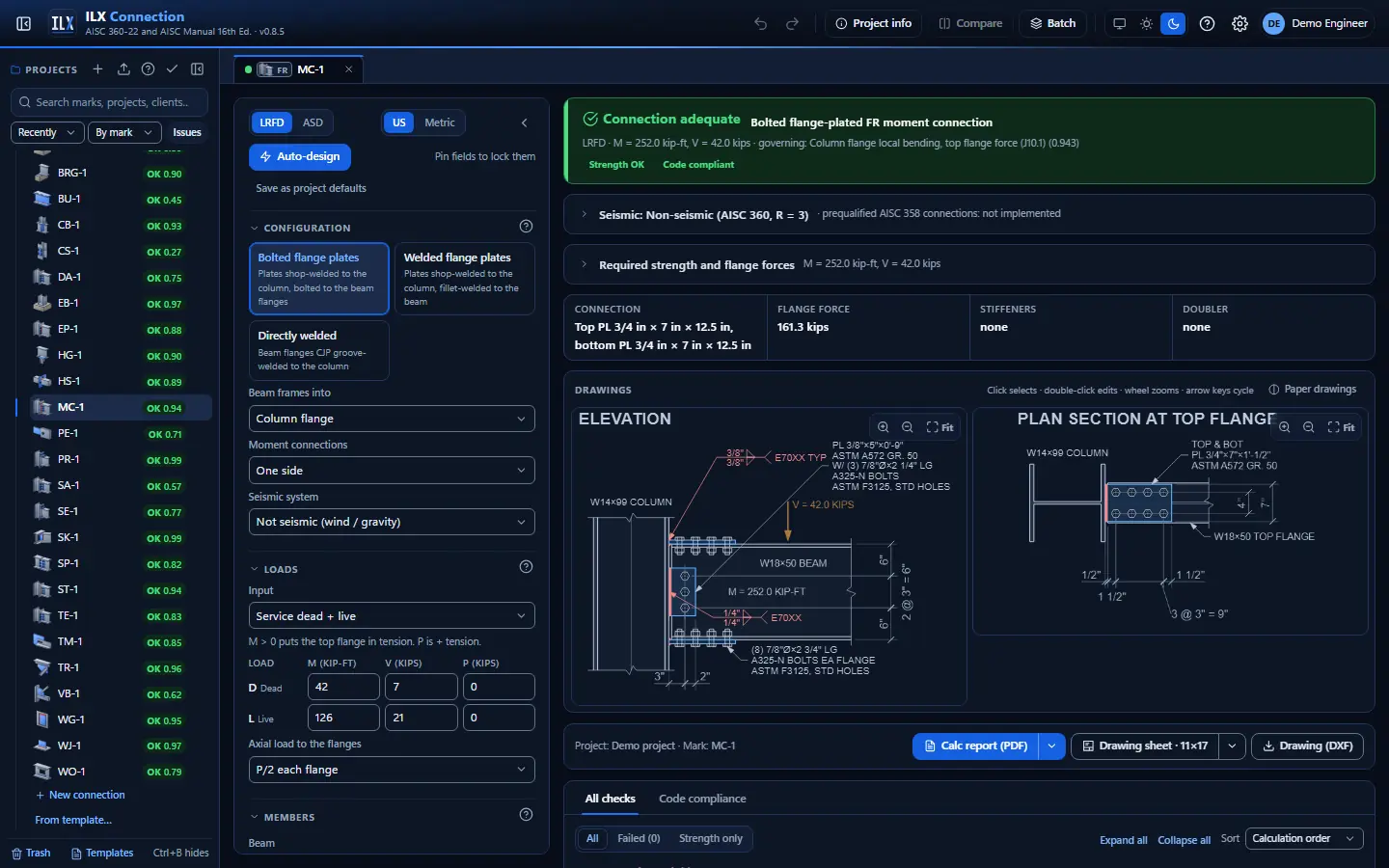Collapse the sidebar using the top-left panel icon

point(24,23)
